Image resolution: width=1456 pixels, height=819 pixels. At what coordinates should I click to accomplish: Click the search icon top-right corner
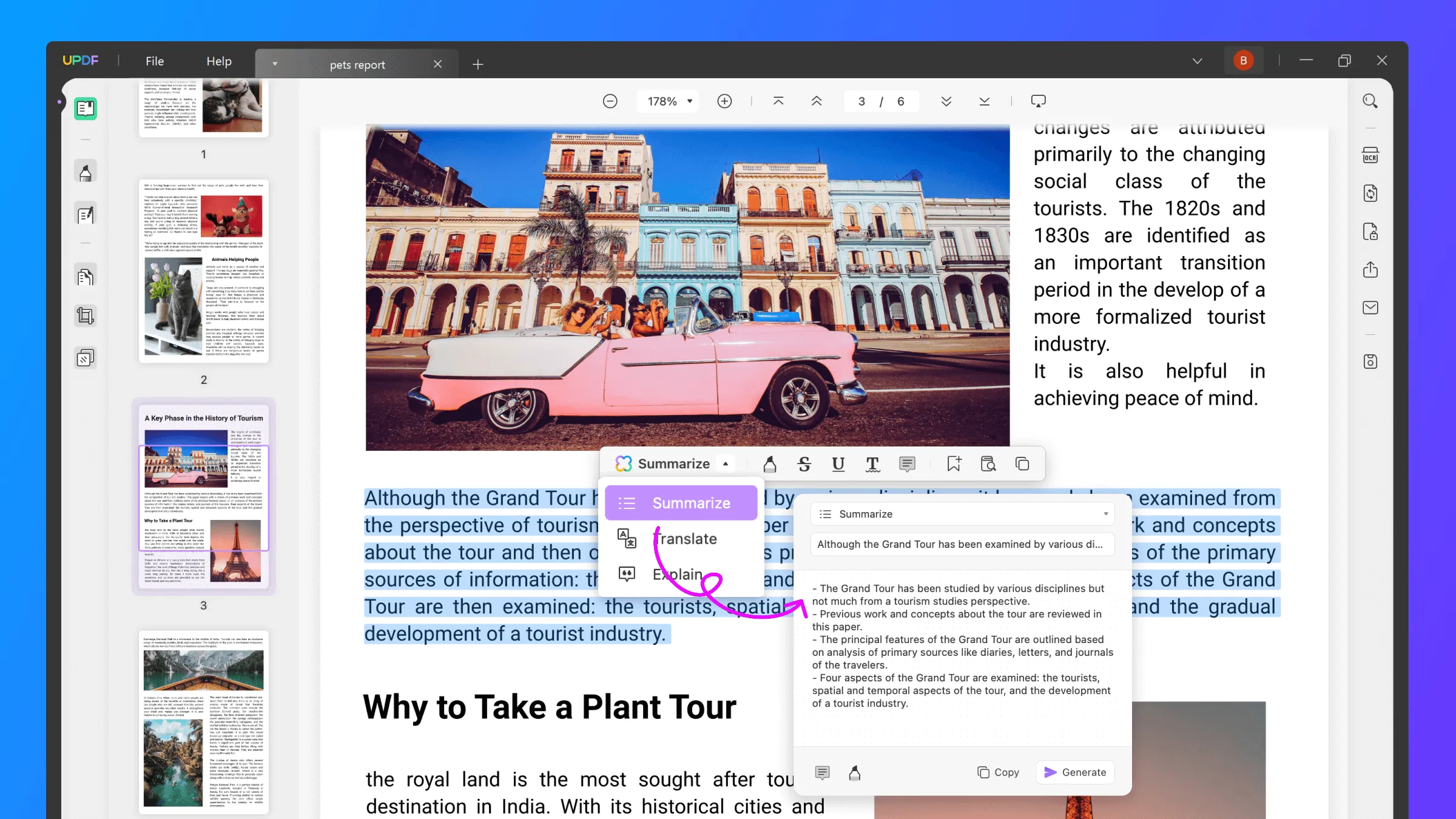point(1370,100)
